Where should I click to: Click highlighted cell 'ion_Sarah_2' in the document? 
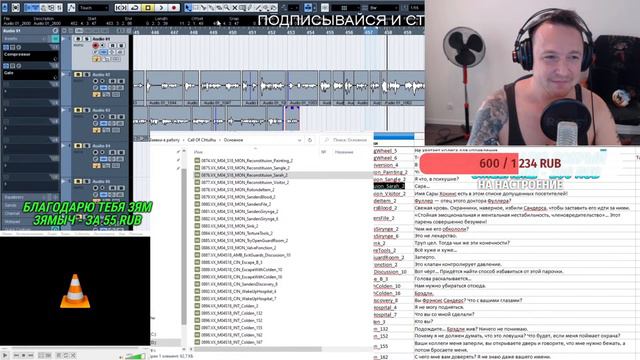(389, 186)
